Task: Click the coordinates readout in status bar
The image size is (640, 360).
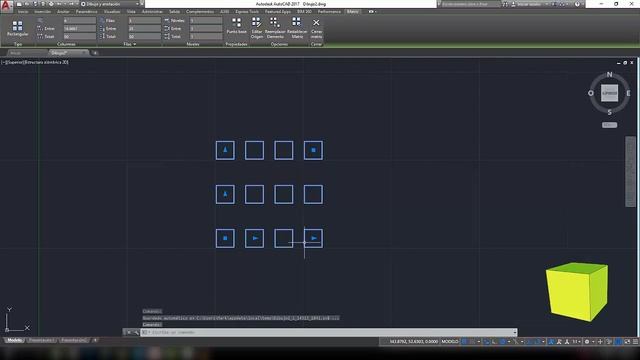Action: [413, 342]
